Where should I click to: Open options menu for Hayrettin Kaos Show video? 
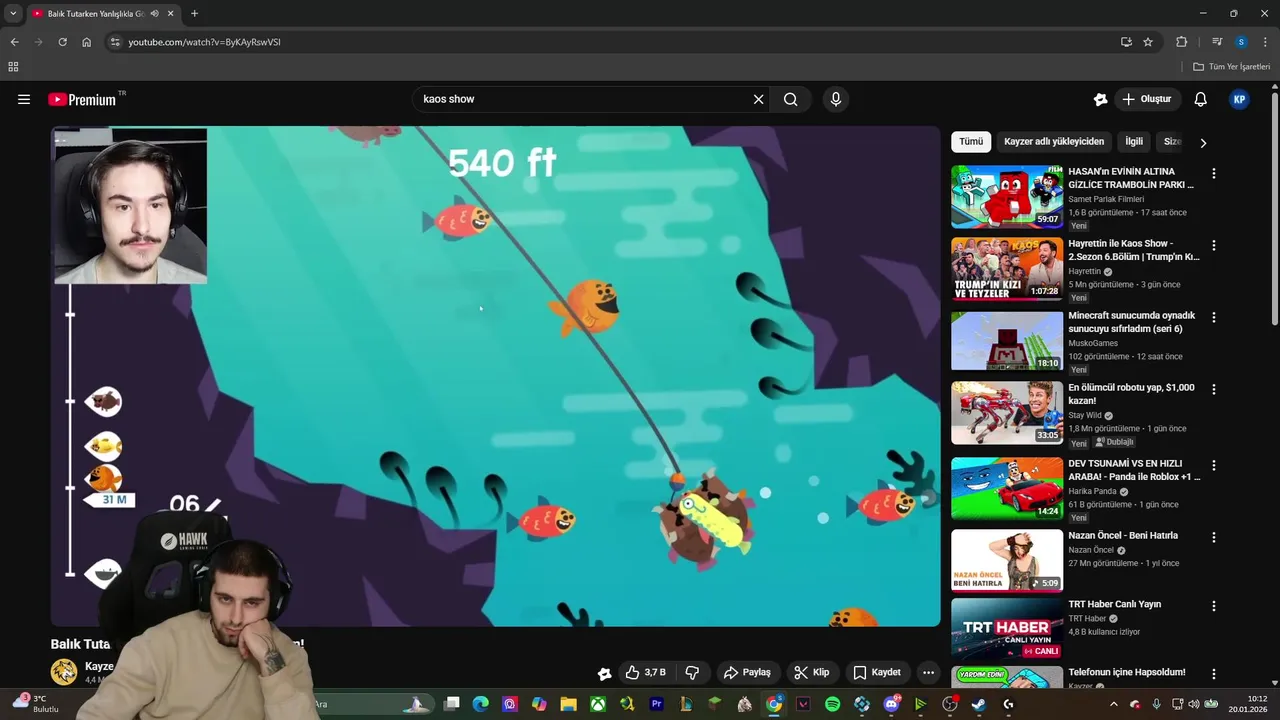pos(1214,245)
